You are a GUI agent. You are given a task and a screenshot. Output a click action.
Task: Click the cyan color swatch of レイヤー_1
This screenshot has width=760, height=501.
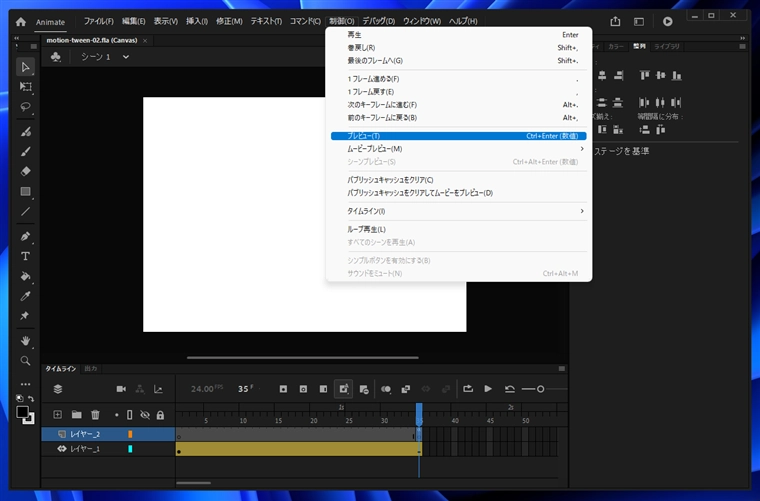[130, 449]
